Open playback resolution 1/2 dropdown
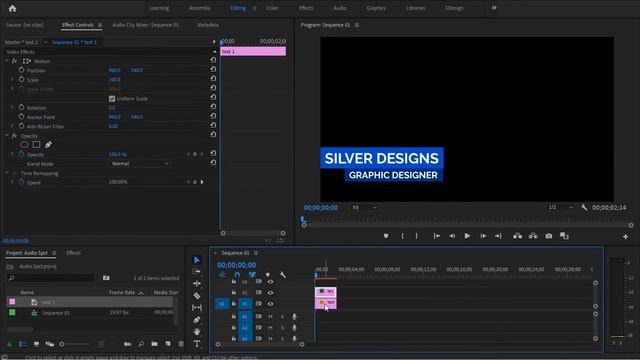Screen dimensions: 640x360 pyautogui.click(x=560, y=207)
